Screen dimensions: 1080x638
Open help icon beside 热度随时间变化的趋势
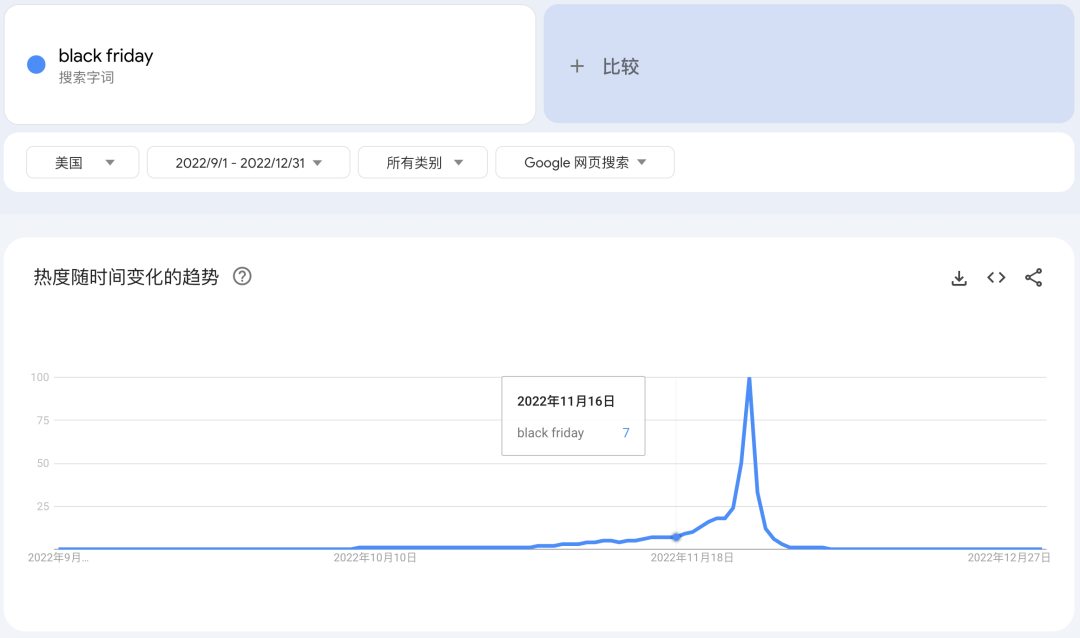(x=242, y=277)
